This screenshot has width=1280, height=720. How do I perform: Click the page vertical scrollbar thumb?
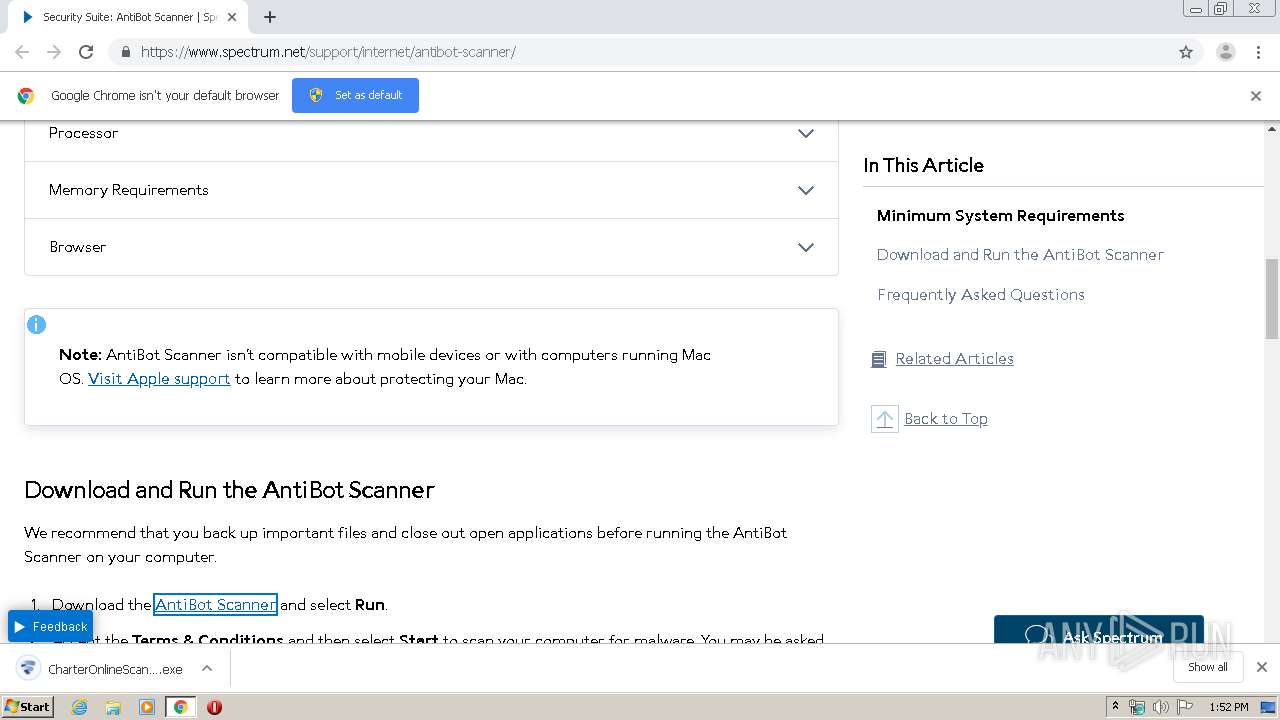(x=1272, y=298)
